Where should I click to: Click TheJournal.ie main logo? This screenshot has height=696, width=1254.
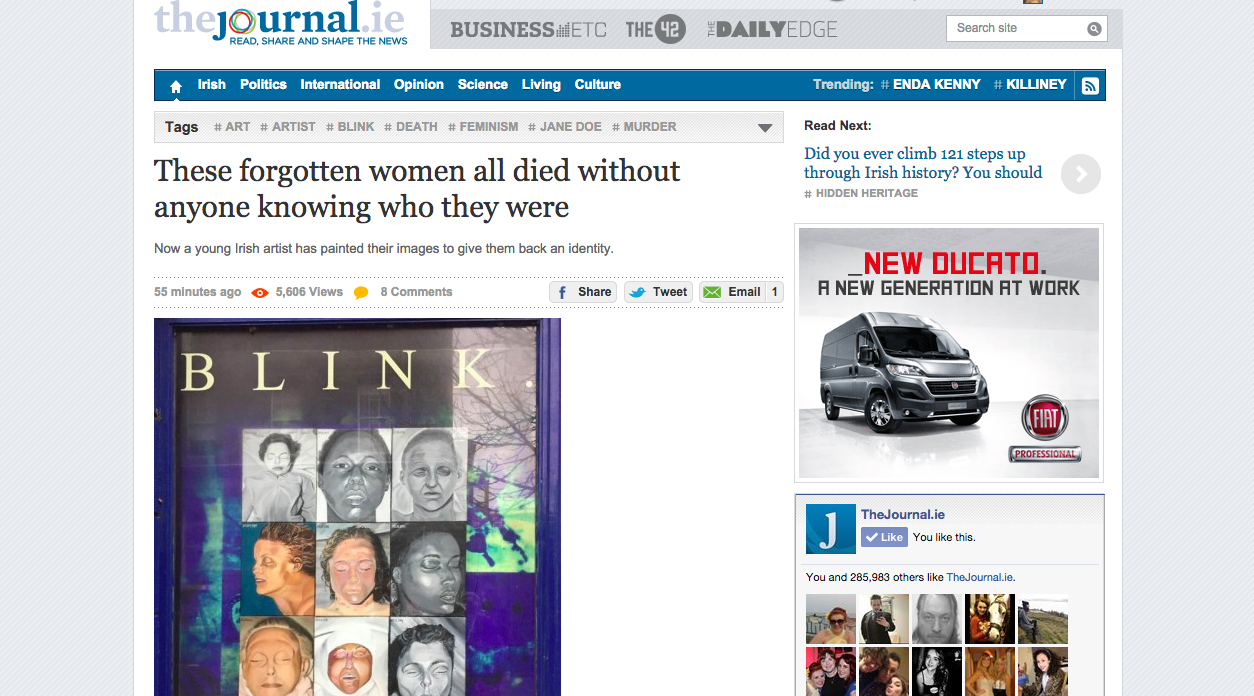click(x=279, y=22)
